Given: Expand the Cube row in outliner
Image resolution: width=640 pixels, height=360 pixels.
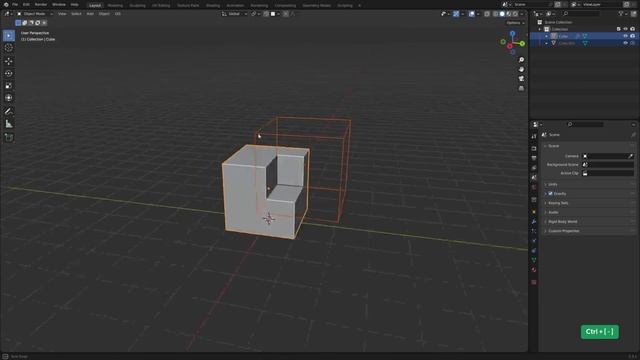Looking at the screenshot, I should (x=547, y=36).
